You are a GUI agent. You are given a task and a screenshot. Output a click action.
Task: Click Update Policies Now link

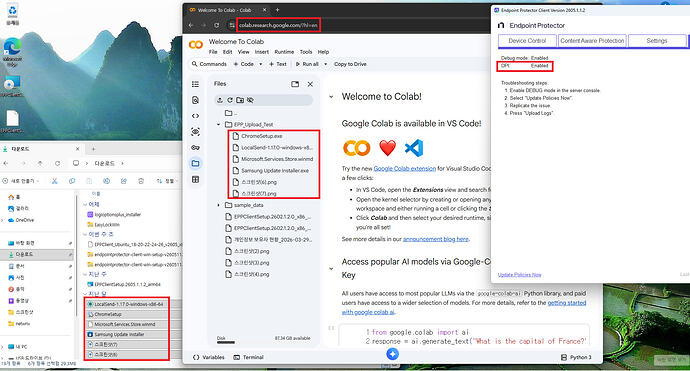click(519, 275)
